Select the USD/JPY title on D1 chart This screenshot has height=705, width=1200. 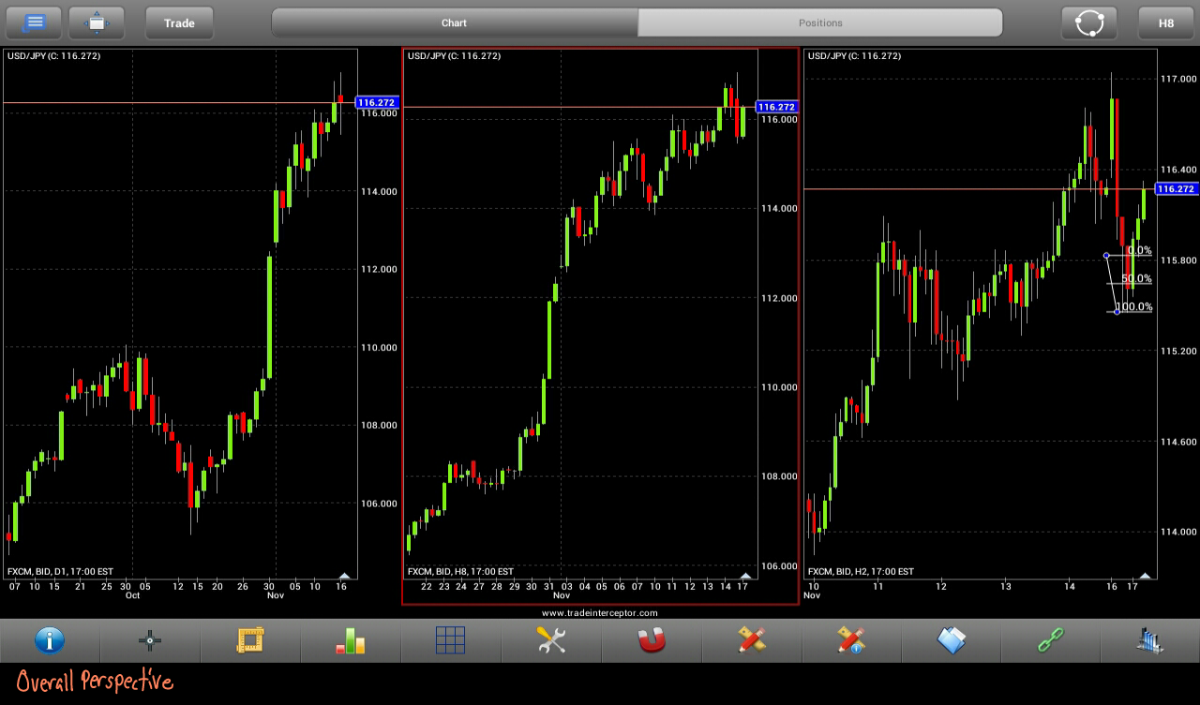click(54, 56)
